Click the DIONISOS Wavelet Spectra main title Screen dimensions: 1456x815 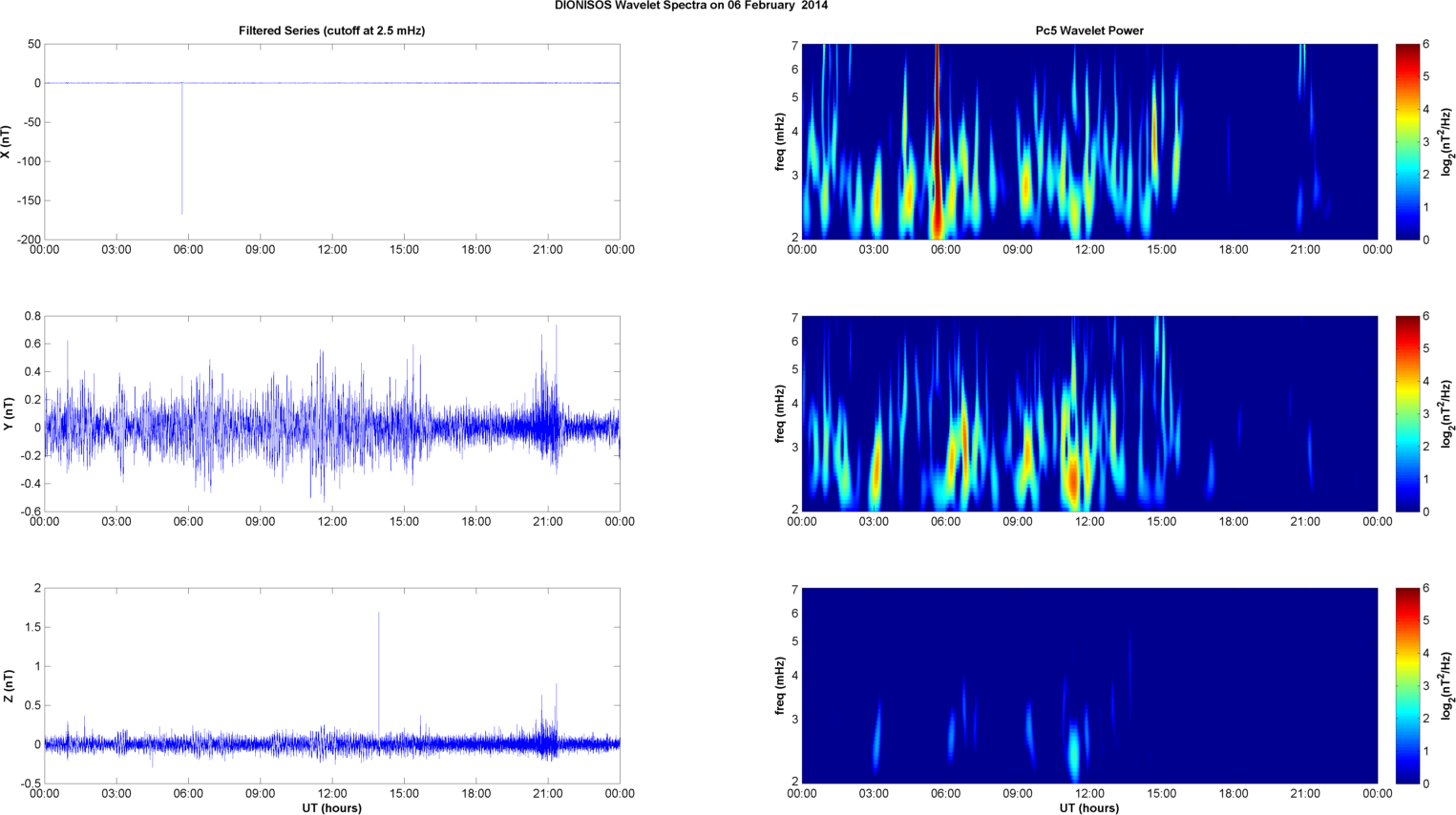[x=691, y=6]
